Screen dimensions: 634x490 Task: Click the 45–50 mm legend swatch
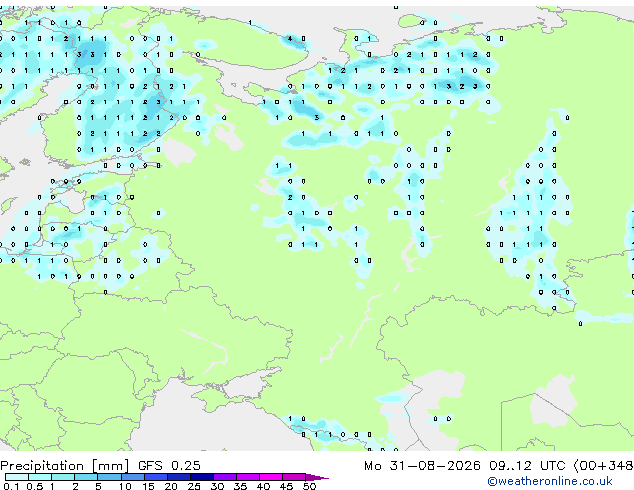[x=294, y=477]
